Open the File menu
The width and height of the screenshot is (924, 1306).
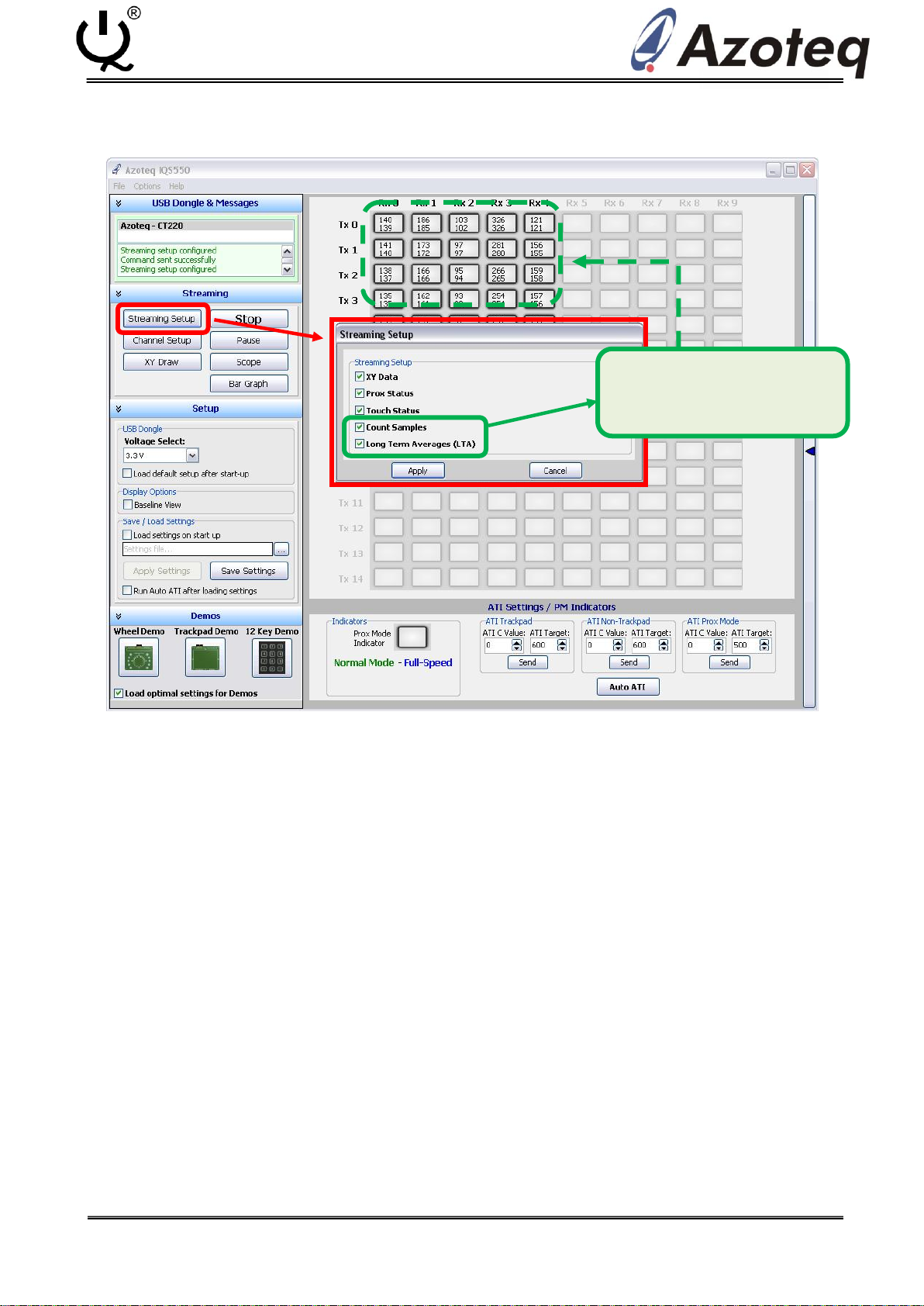tap(119, 186)
